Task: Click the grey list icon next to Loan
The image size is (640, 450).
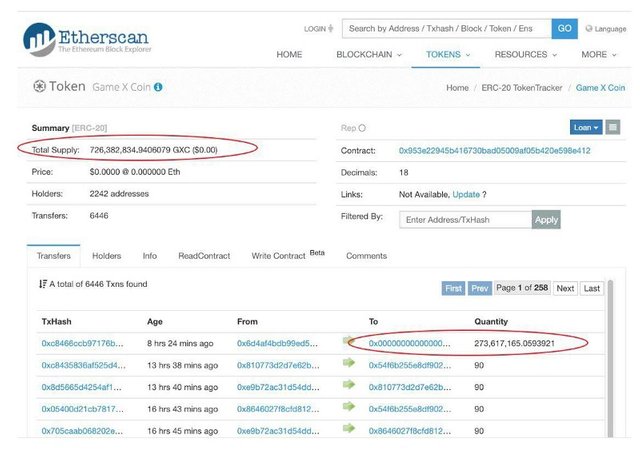Action: (613, 127)
